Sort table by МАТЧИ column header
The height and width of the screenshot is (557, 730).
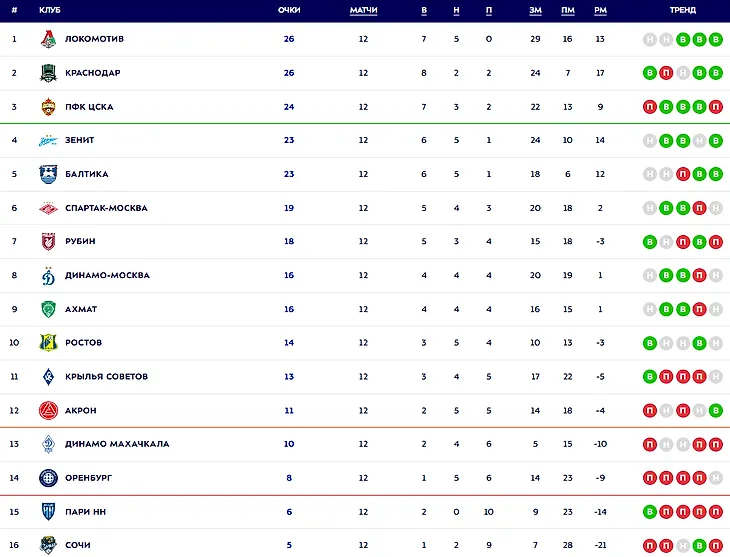(x=363, y=10)
